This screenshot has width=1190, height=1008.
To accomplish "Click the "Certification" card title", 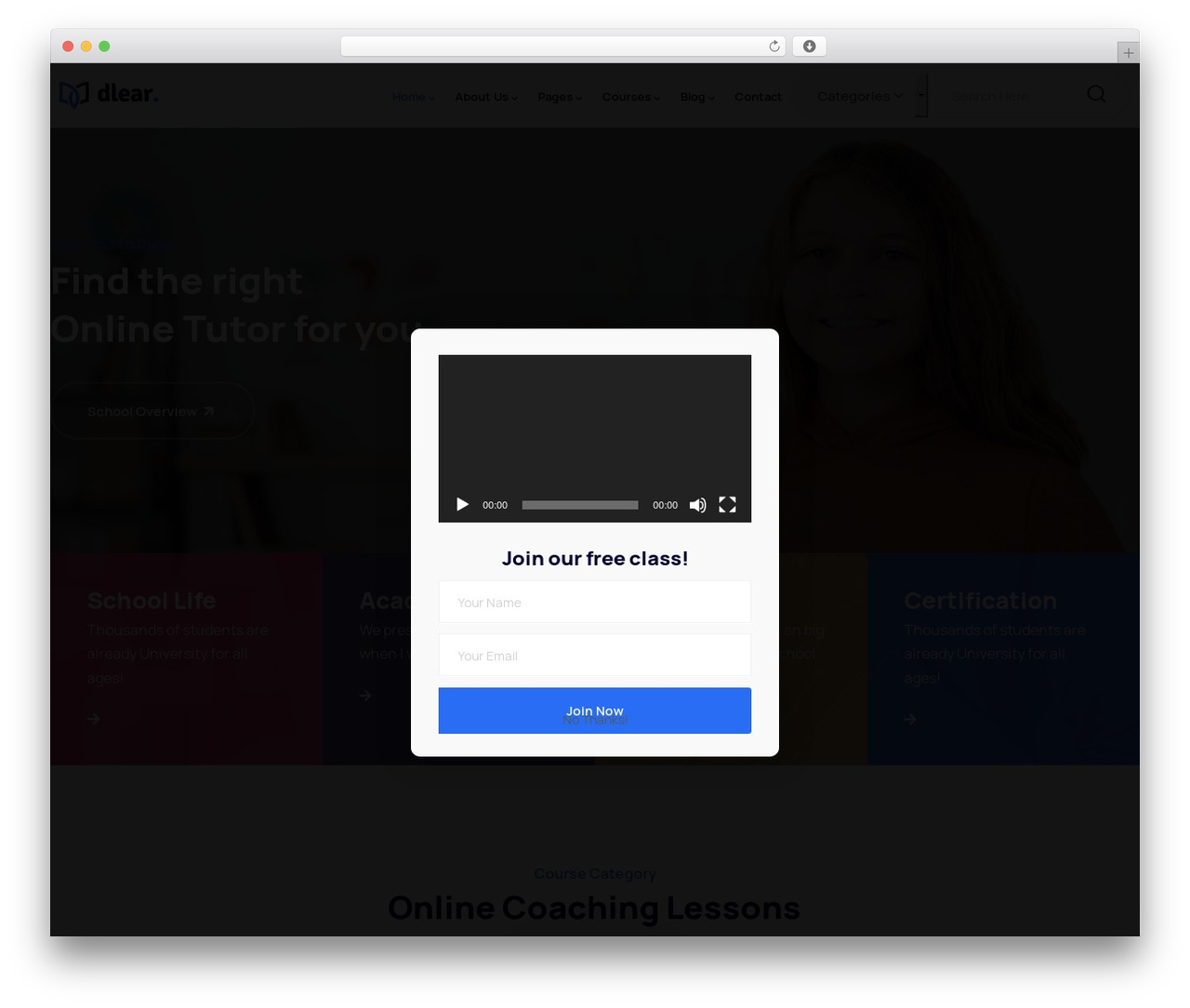I will 981,601.
